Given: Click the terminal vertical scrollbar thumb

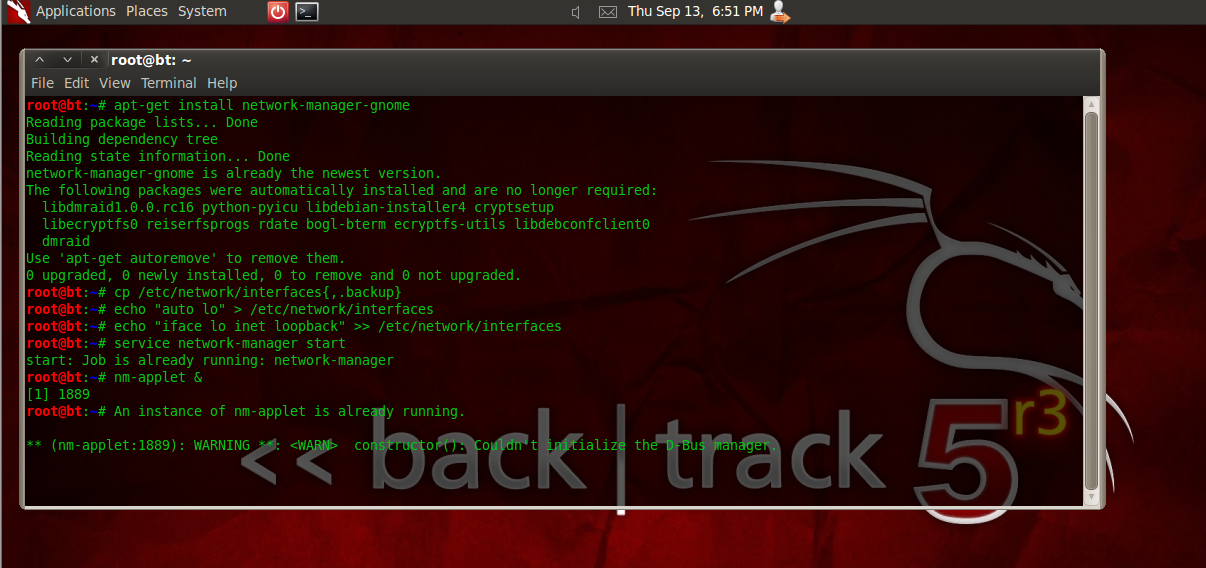Looking at the screenshot, I should pos(1091,299).
